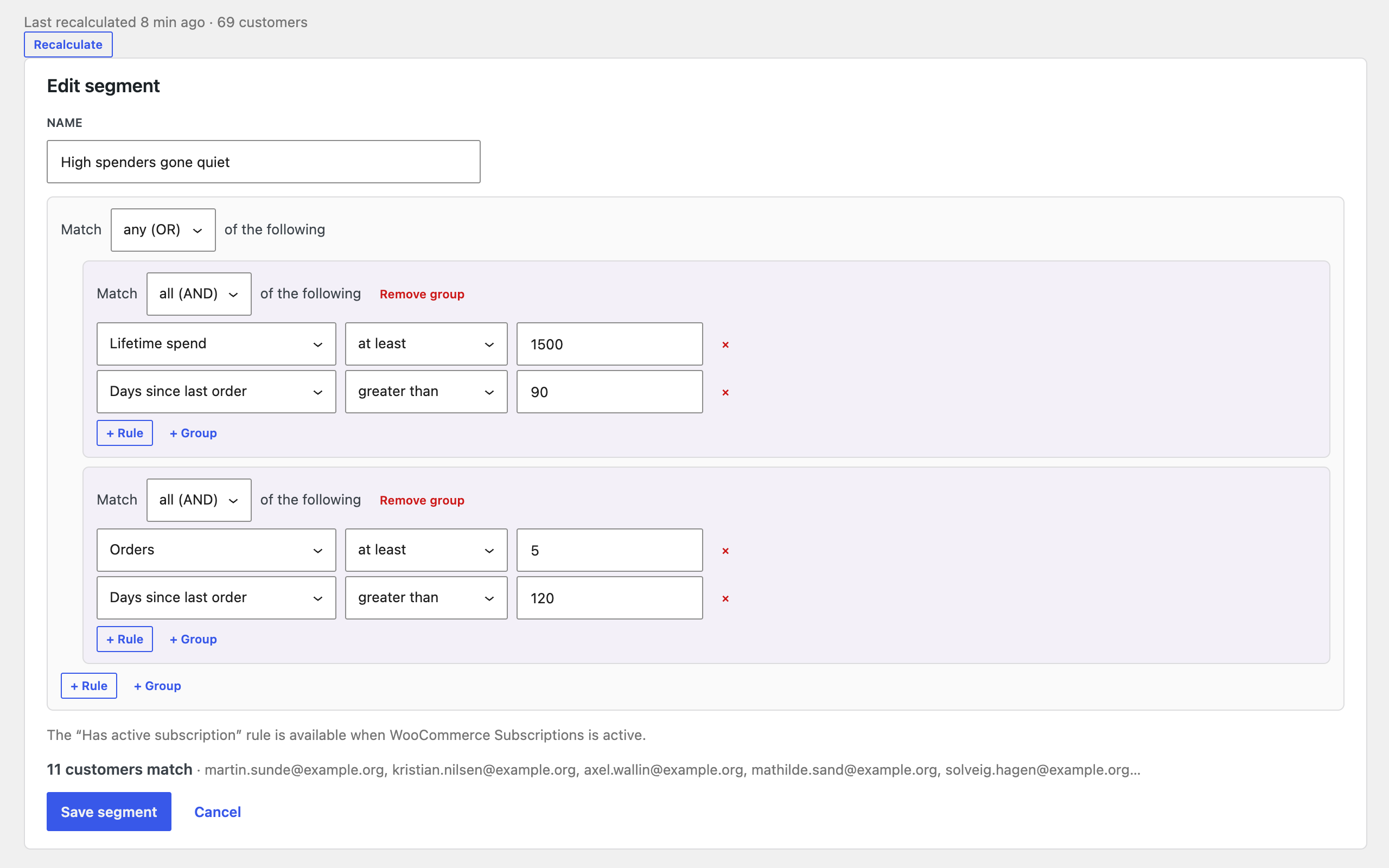Click the 1500 value field
Image resolution: width=1389 pixels, height=868 pixels.
pyautogui.click(x=609, y=344)
